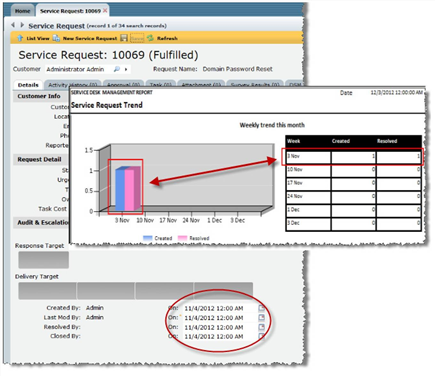The width and height of the screenshot is (435, 376).
Task: Click the List View up-arrow icon
Action: click(x=20, y=38)
